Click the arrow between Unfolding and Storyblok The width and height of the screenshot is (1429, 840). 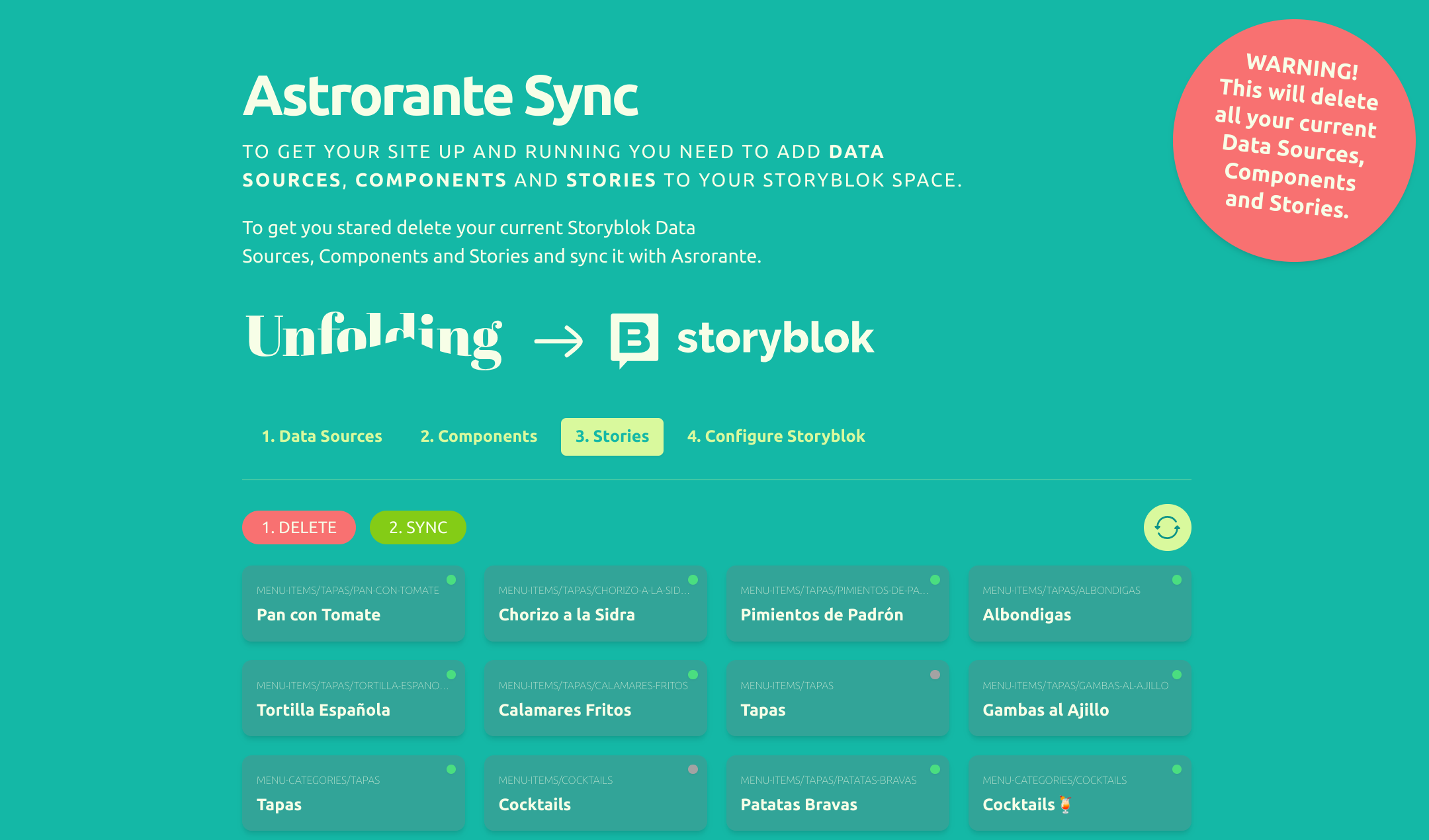558,341
